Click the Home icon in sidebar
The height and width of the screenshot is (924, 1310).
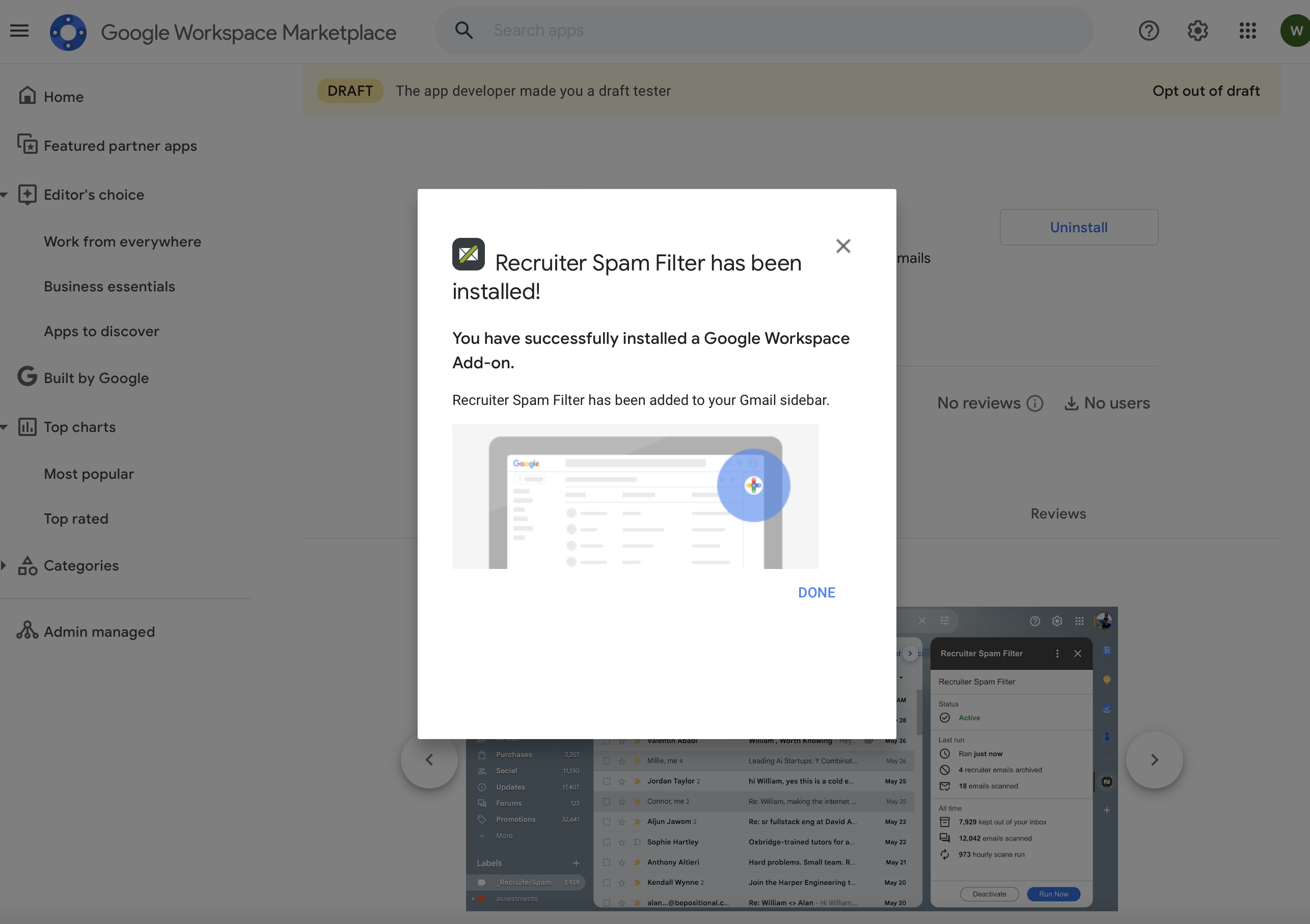[x=27, y=96]
